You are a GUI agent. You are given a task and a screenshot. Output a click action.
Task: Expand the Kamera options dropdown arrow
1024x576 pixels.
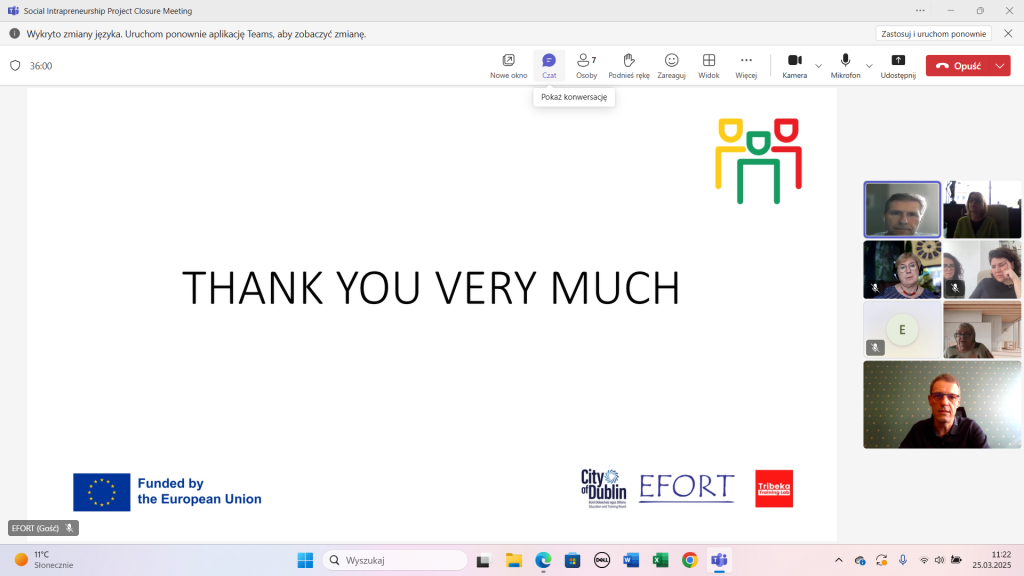pos(818,66)
